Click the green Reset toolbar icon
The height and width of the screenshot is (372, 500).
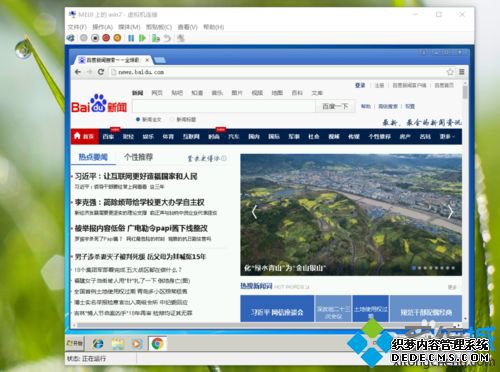point(142,38)
